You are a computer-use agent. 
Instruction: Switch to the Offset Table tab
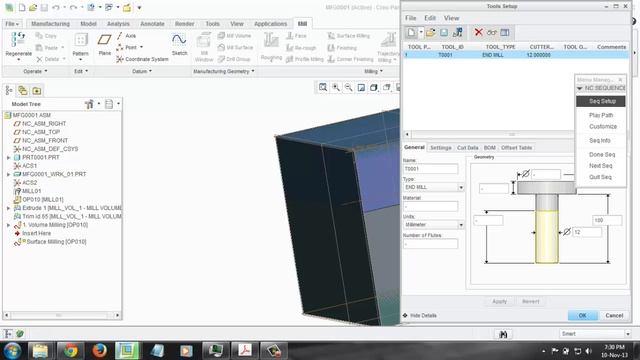tap(516, 148)
